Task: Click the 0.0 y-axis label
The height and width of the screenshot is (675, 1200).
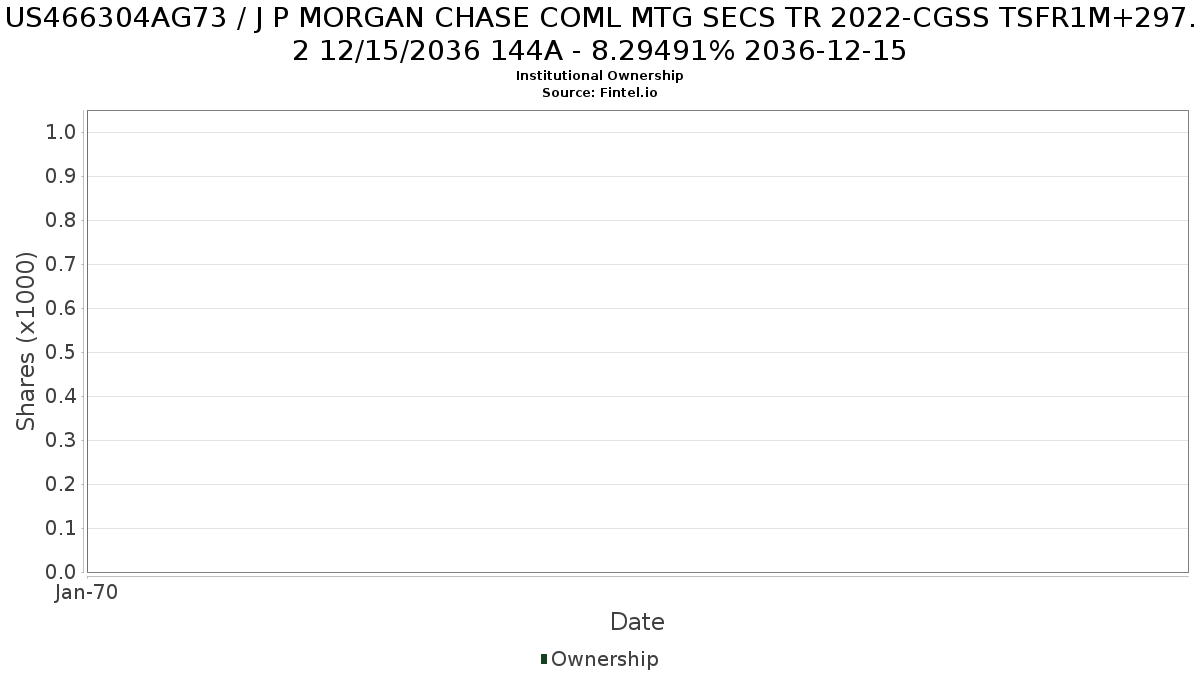Action: click(61, 573)
